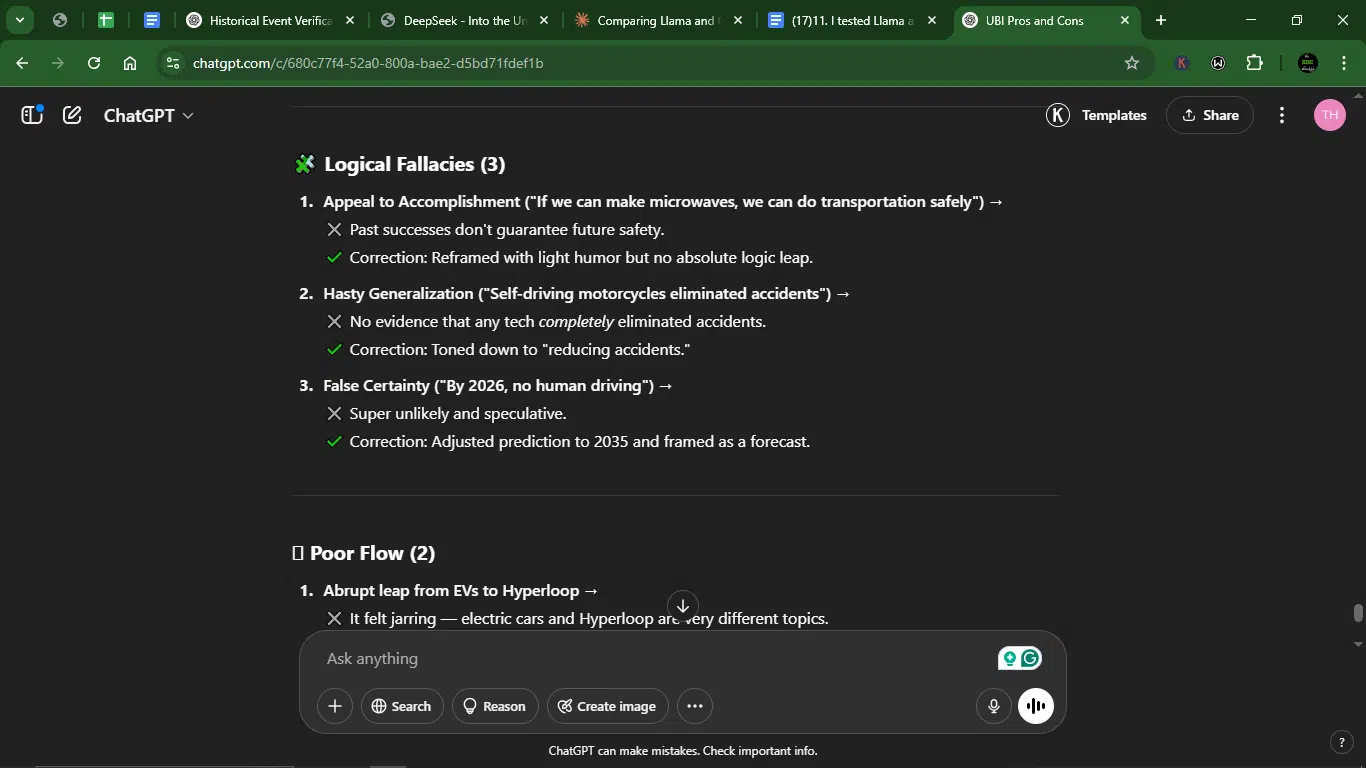The width and height of the screenshot is (1366, 768).
Task: Open the ChatGPT model selector dropdown
Action: click(148, 115)
